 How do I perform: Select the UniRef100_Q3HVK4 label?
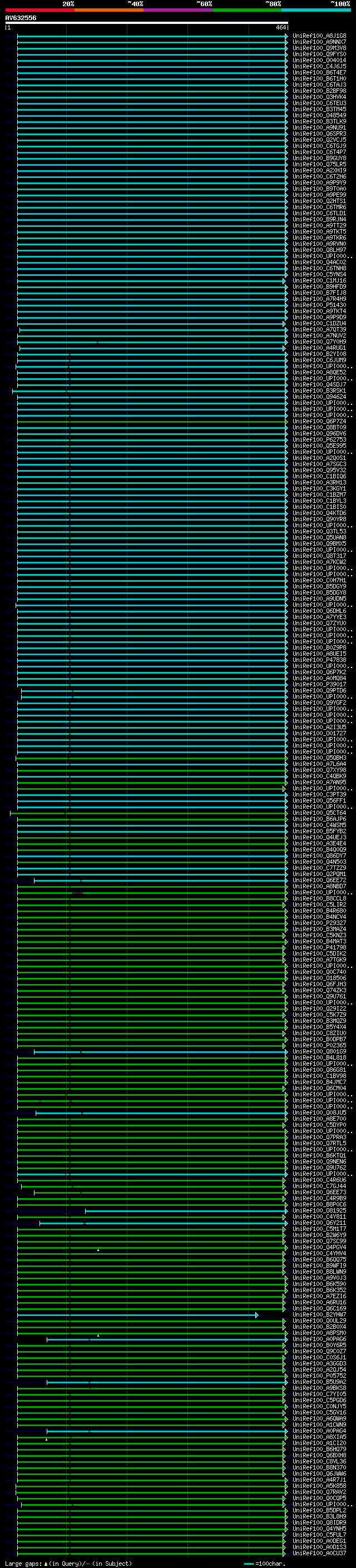[319, 97]
